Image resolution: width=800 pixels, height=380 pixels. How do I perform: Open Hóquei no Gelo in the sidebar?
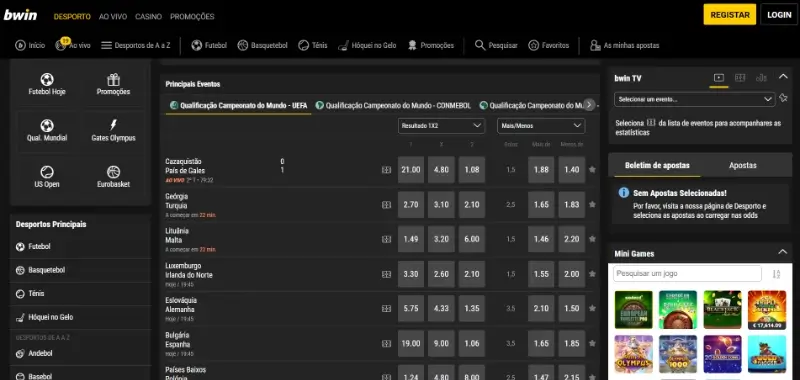(x=80, y=317)
